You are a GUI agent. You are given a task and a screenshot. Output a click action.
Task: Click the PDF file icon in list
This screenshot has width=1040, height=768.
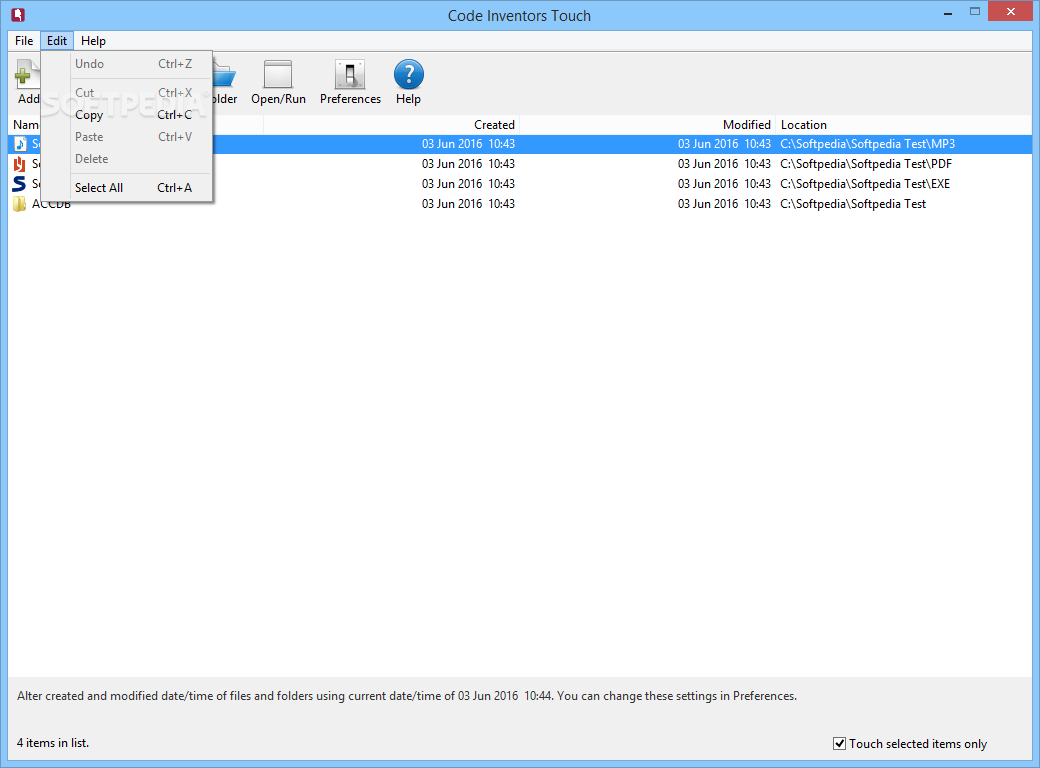click(x=20, y=164)
